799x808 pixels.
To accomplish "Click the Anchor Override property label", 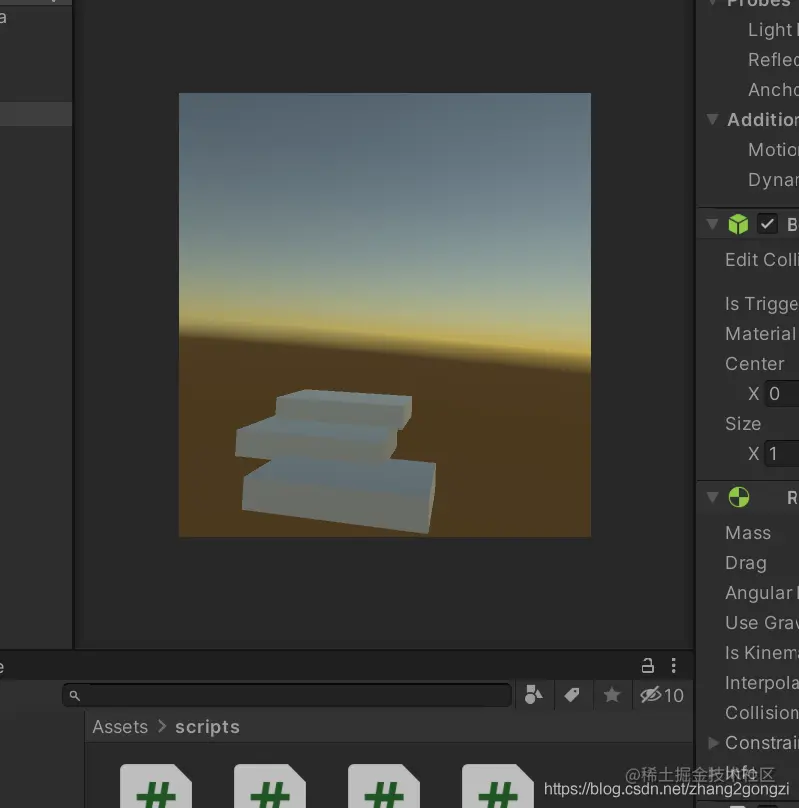I will tap(773, 90).
